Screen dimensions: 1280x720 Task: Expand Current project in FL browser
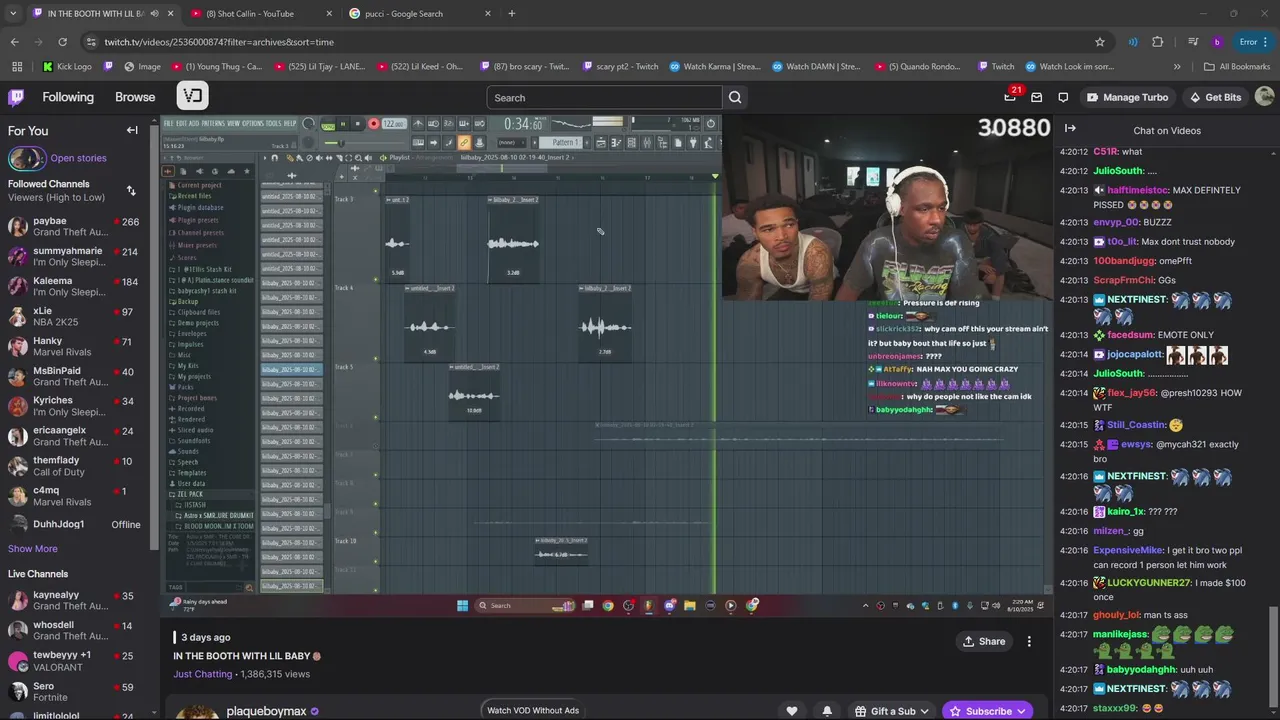pyautogui.click(x=199, y=185)
